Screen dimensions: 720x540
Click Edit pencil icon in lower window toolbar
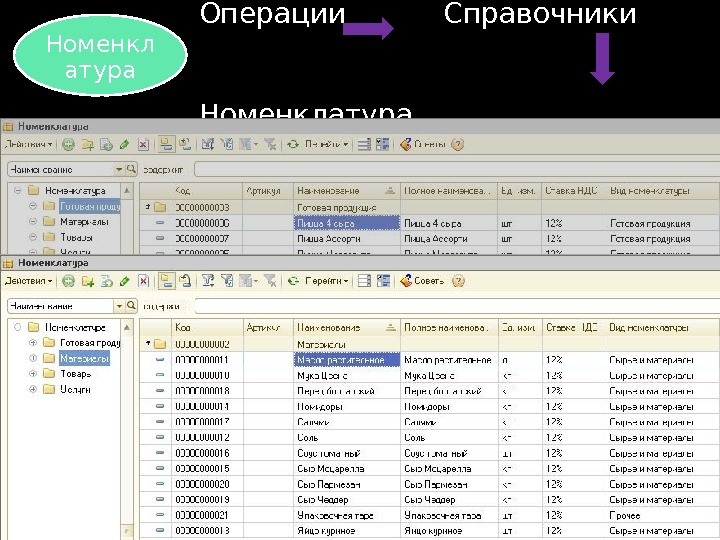[x=124, y=281]
